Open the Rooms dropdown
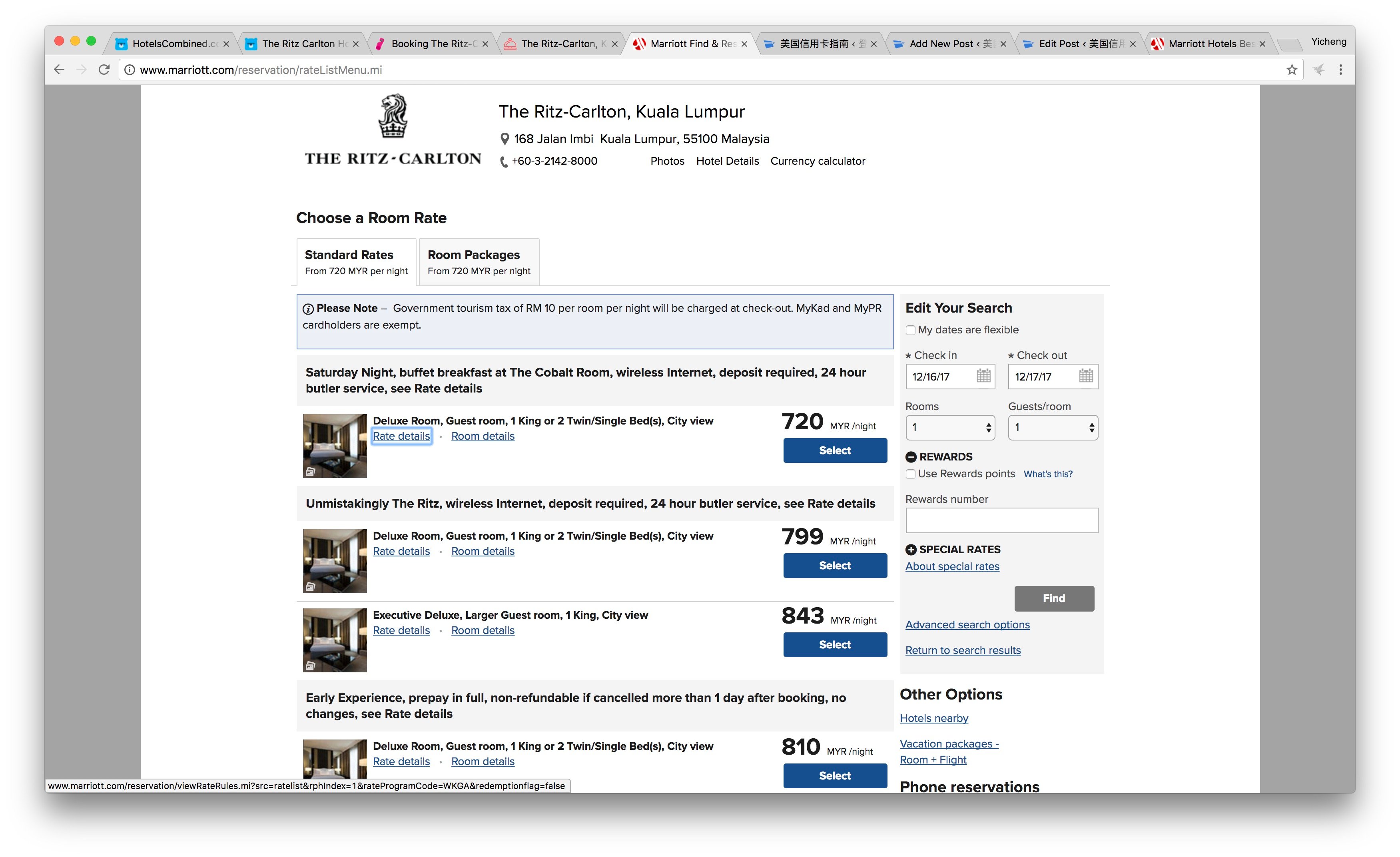Image resolution: width=1400 pixels, height=857 pixels. point(950,427)
